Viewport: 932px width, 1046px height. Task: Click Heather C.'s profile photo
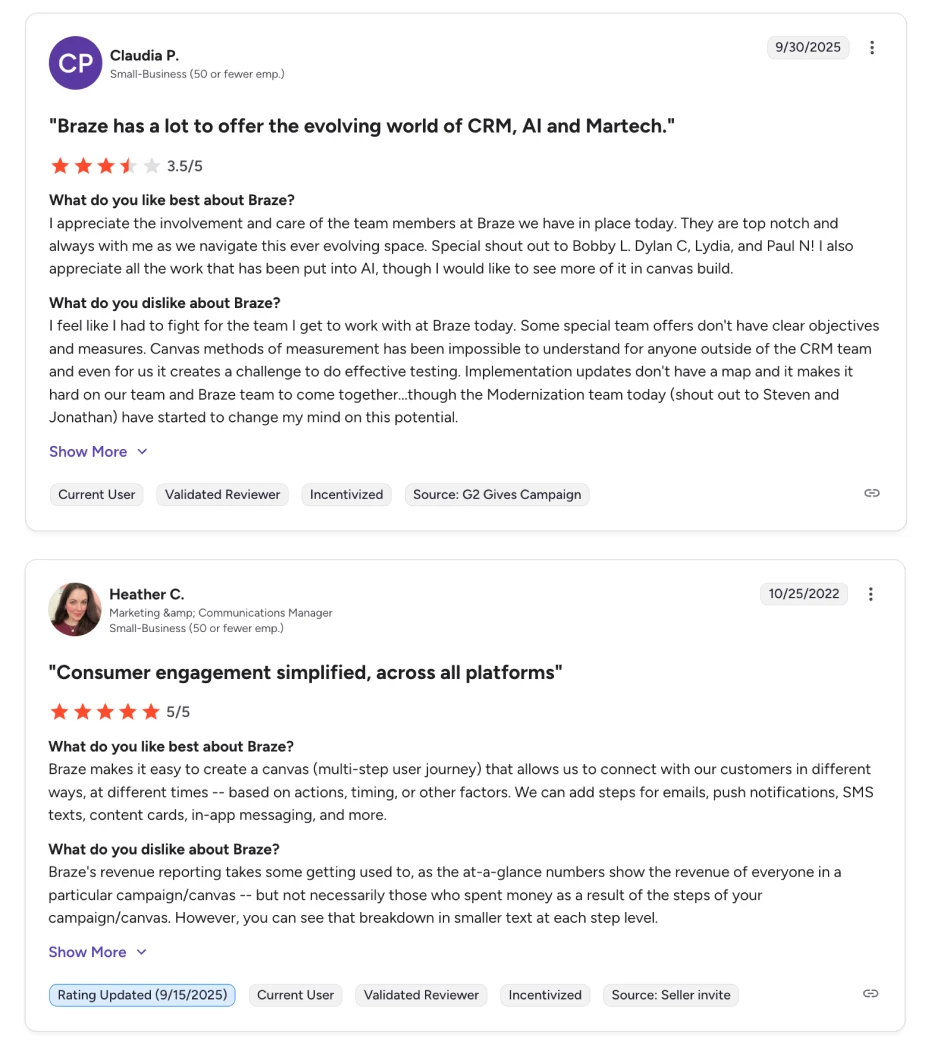click(75, 609)
